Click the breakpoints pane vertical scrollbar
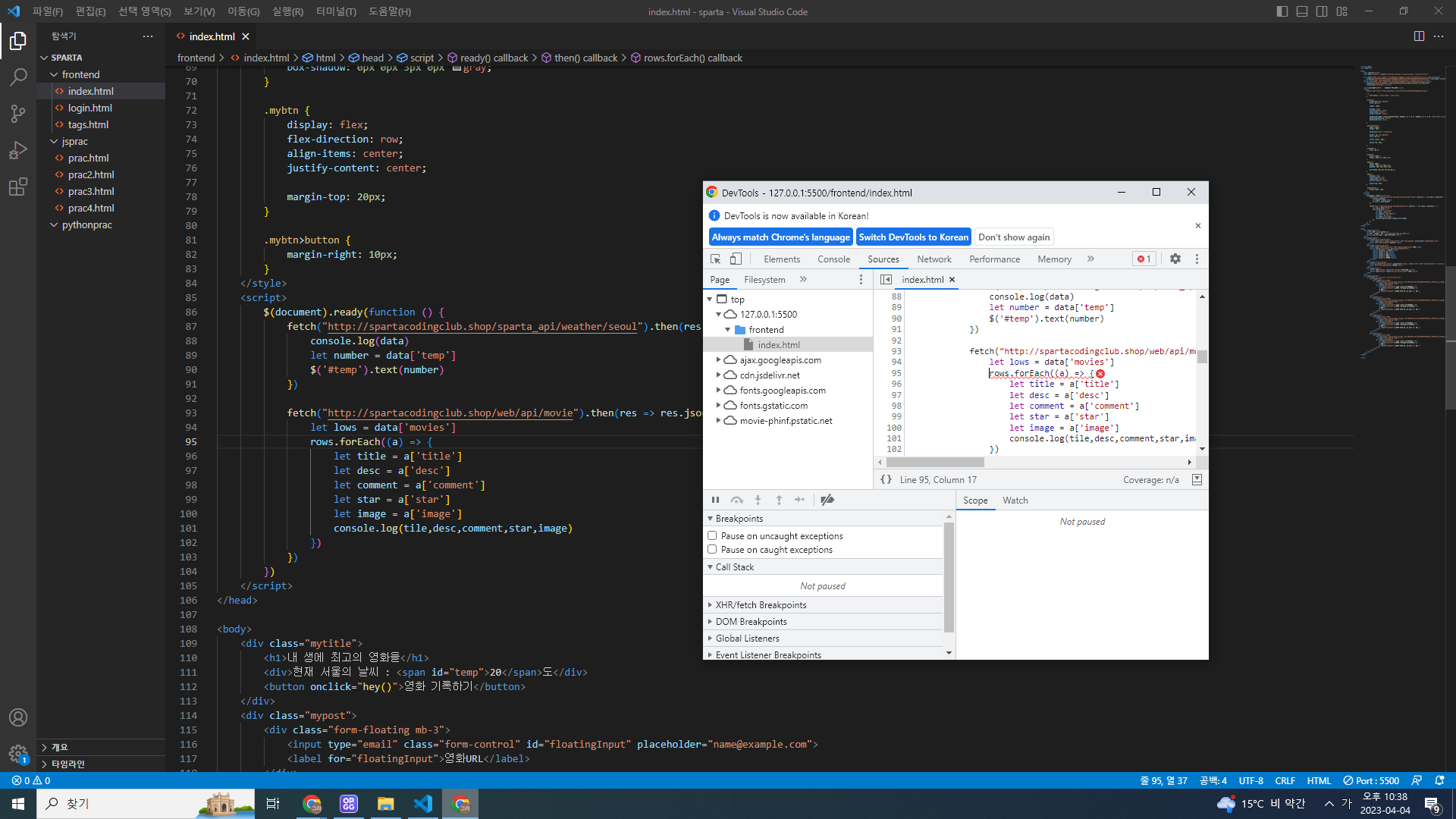 (x=949, y=578)
